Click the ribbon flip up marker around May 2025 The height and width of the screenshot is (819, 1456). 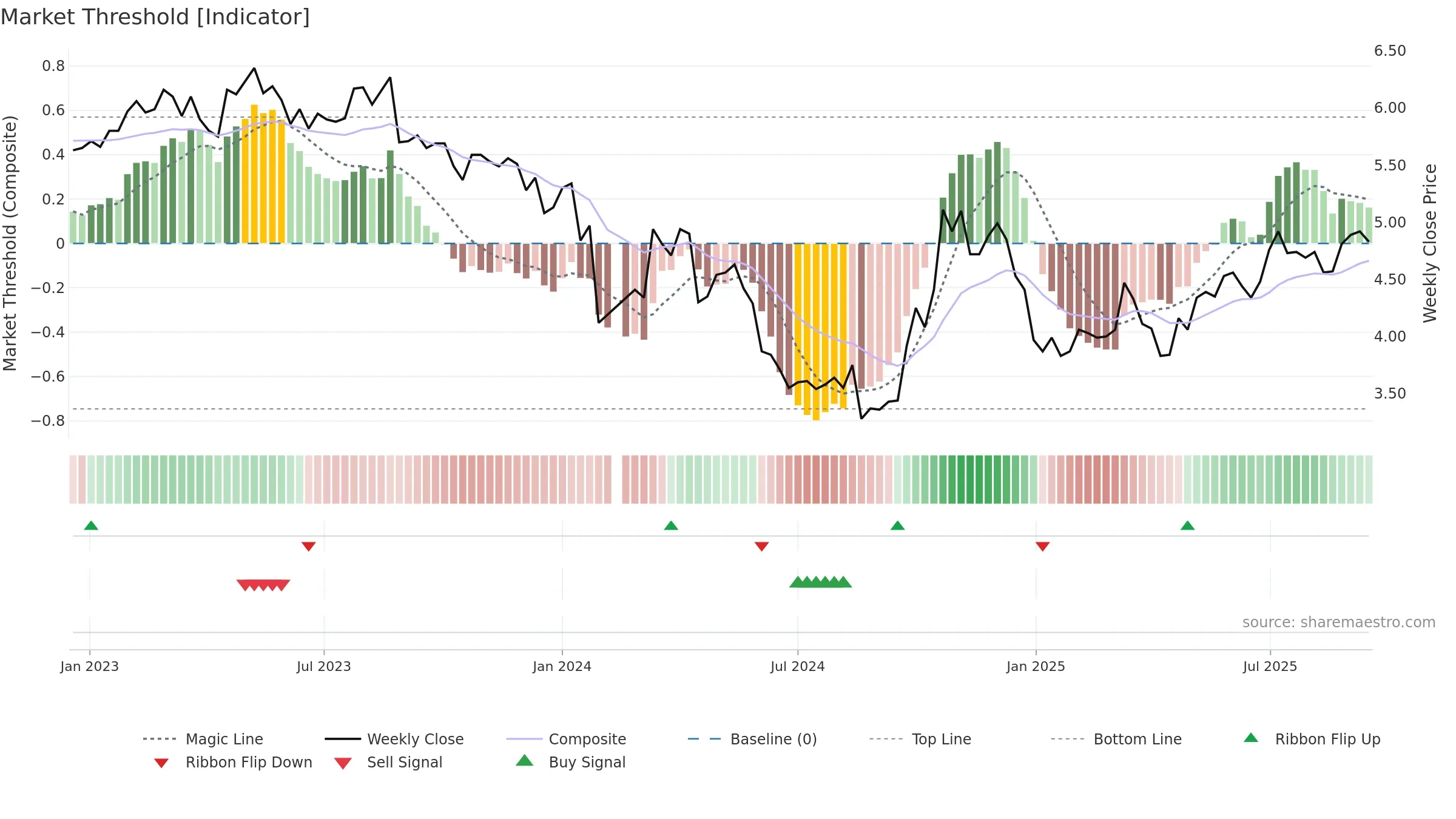tap(1188, 525)
